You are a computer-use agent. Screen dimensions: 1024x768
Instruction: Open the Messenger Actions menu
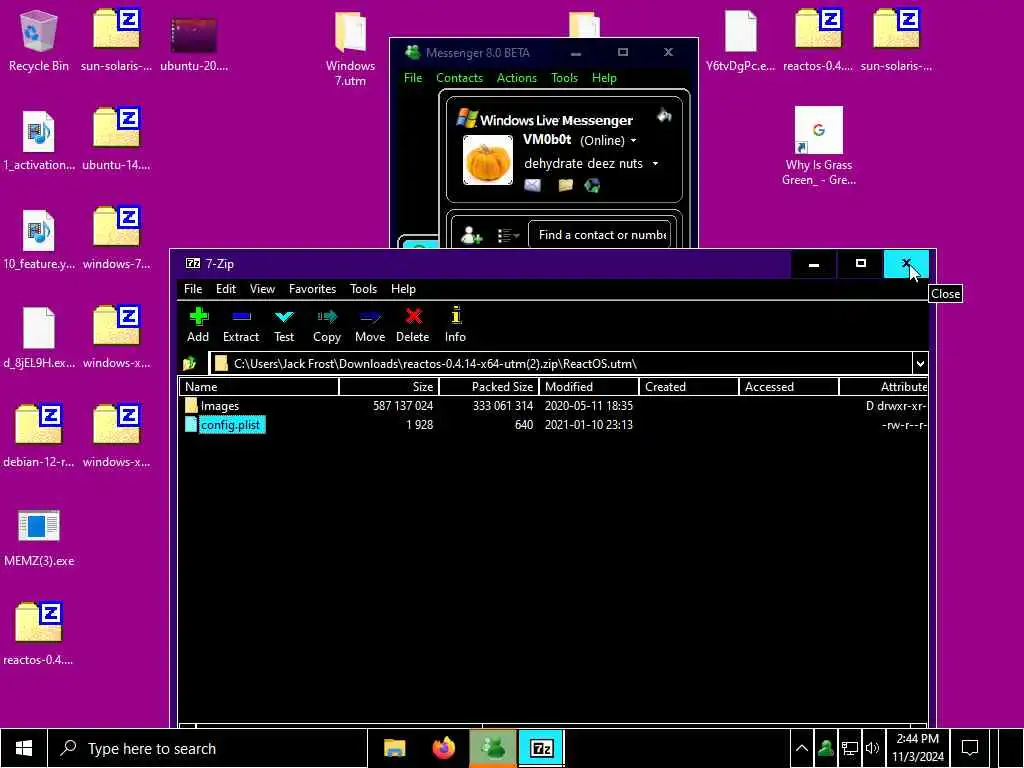(516, 78)
